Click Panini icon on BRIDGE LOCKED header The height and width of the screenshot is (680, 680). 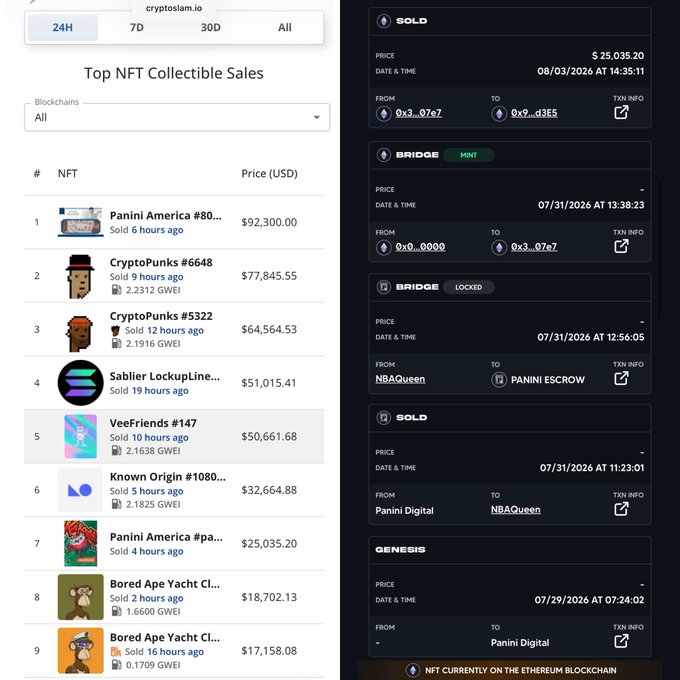383,287
